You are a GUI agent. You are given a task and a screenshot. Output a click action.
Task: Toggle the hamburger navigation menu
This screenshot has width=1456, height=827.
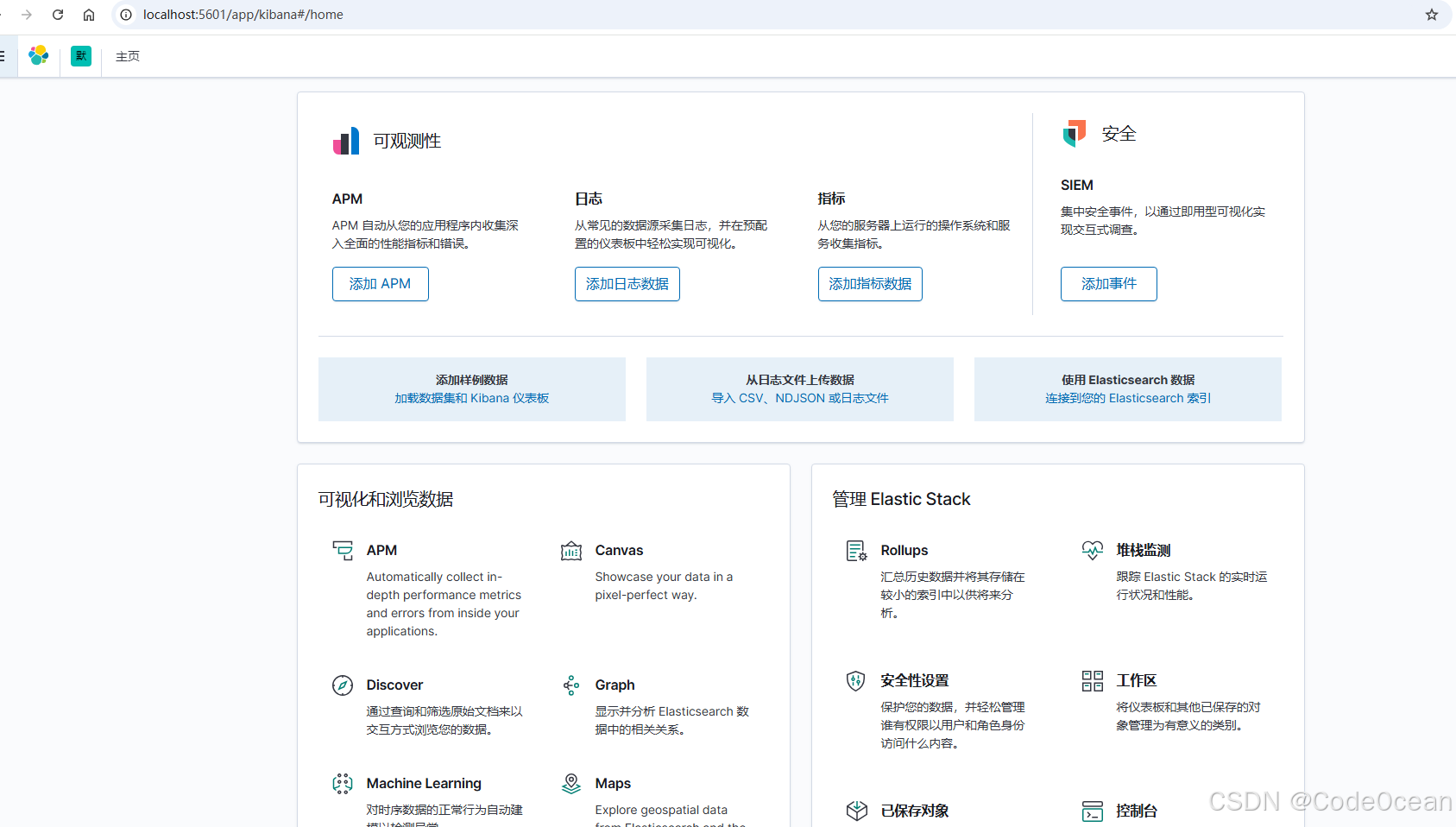[x=2, y=56]
